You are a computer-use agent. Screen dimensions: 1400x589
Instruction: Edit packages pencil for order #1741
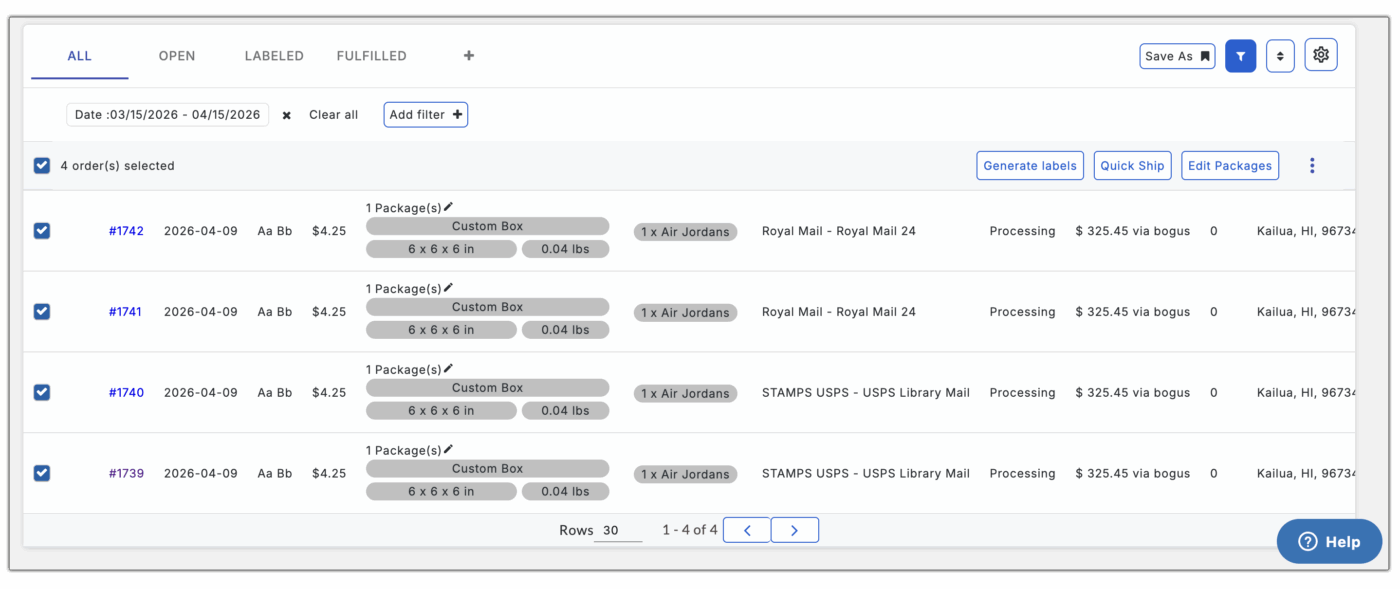pyautogui.click(x=448, y=288)
